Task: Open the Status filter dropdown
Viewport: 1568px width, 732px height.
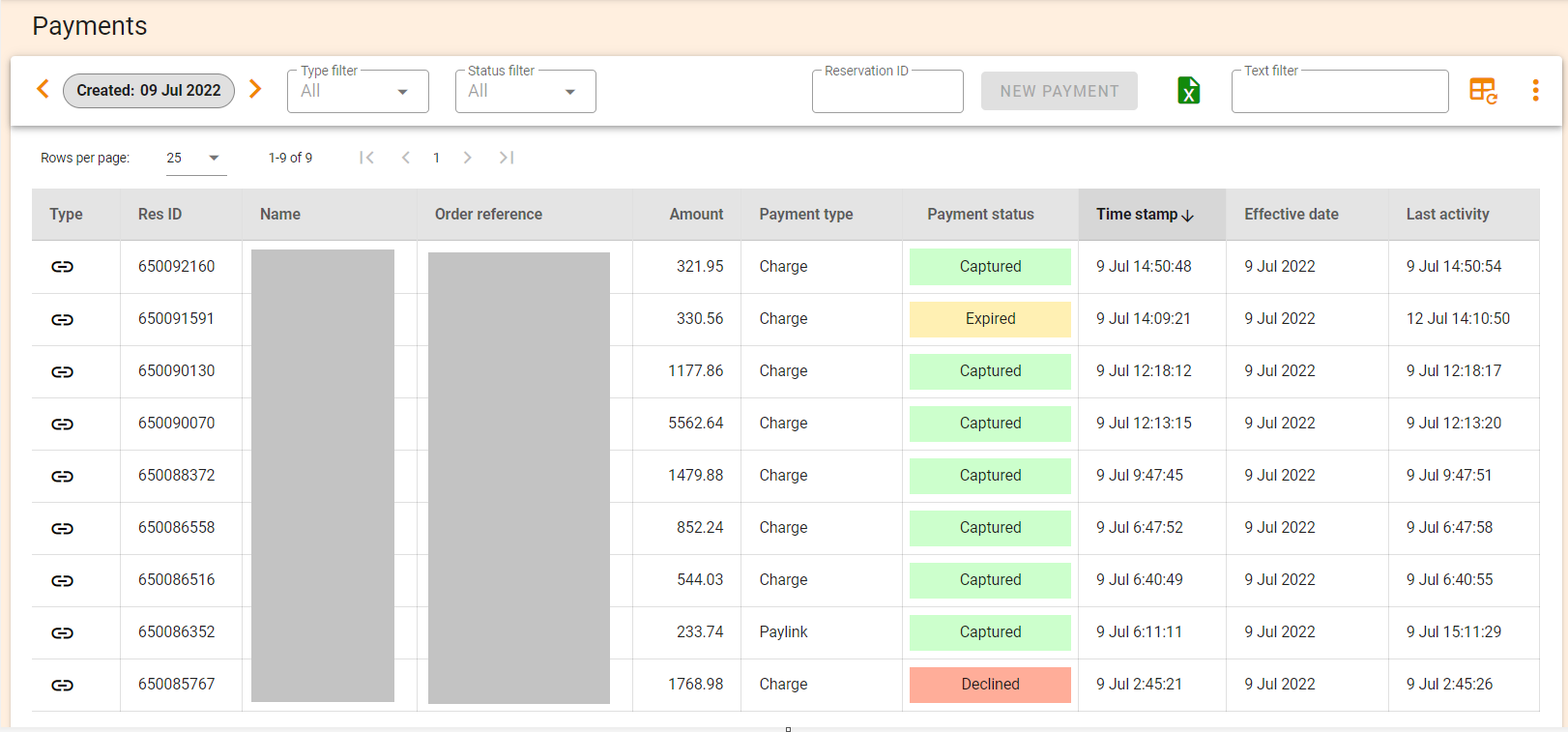Action: [x=525, y=91]
